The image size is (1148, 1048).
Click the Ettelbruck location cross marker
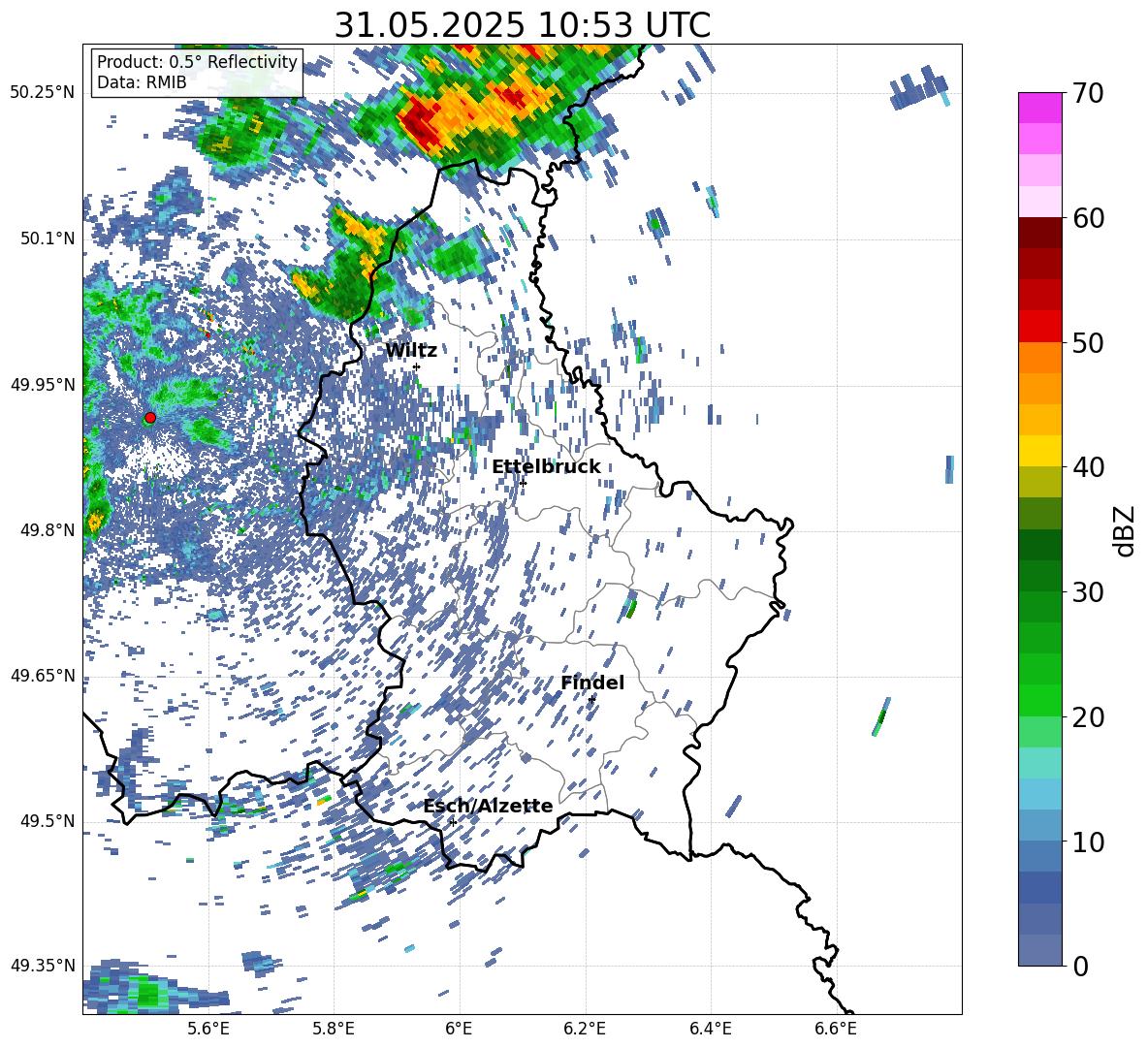[523, 483]
